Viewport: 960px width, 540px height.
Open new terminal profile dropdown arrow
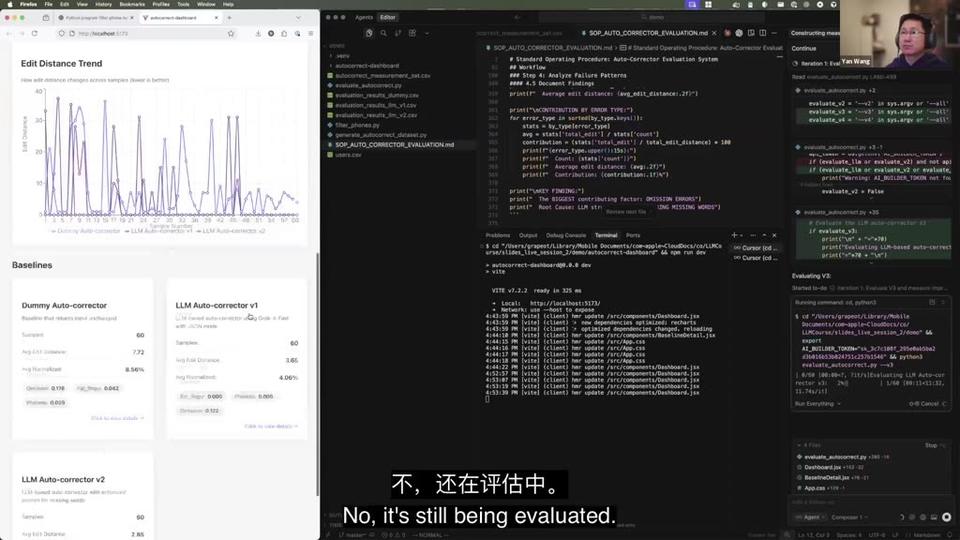point(741,235)
